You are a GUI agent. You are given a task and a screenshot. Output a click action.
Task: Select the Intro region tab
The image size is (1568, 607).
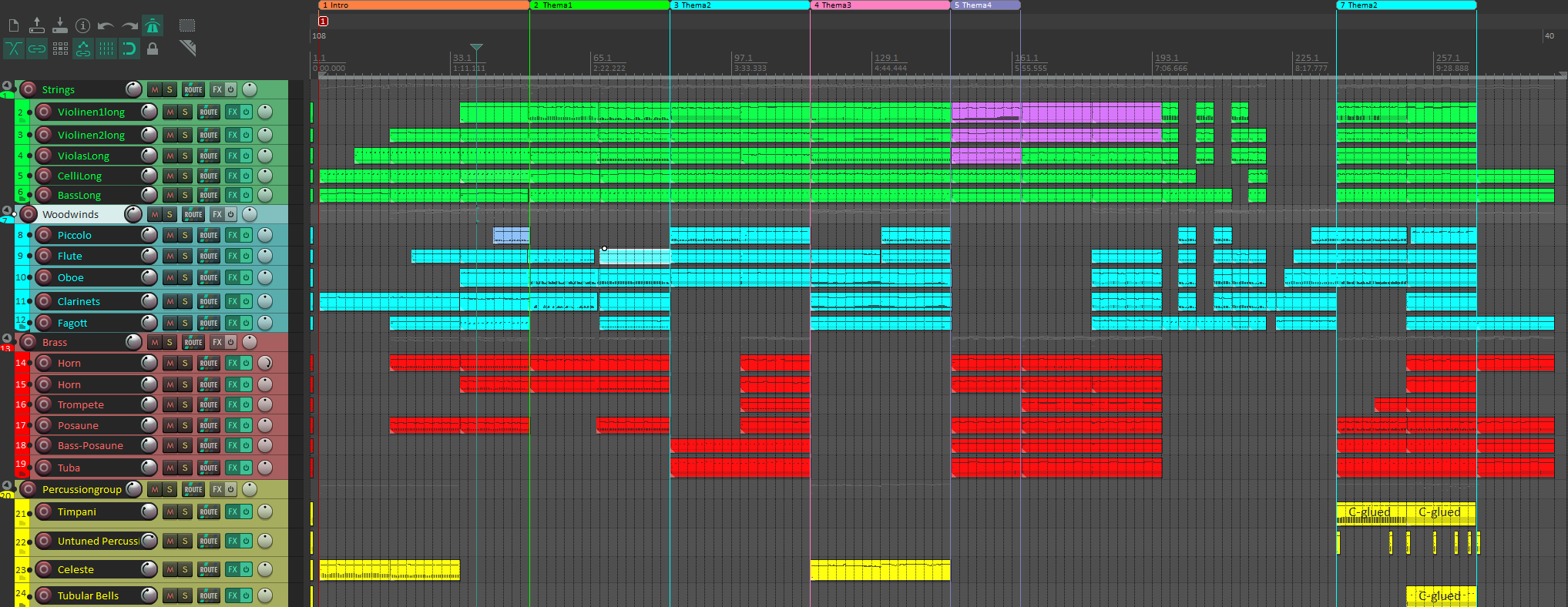(x=423, y=5)
